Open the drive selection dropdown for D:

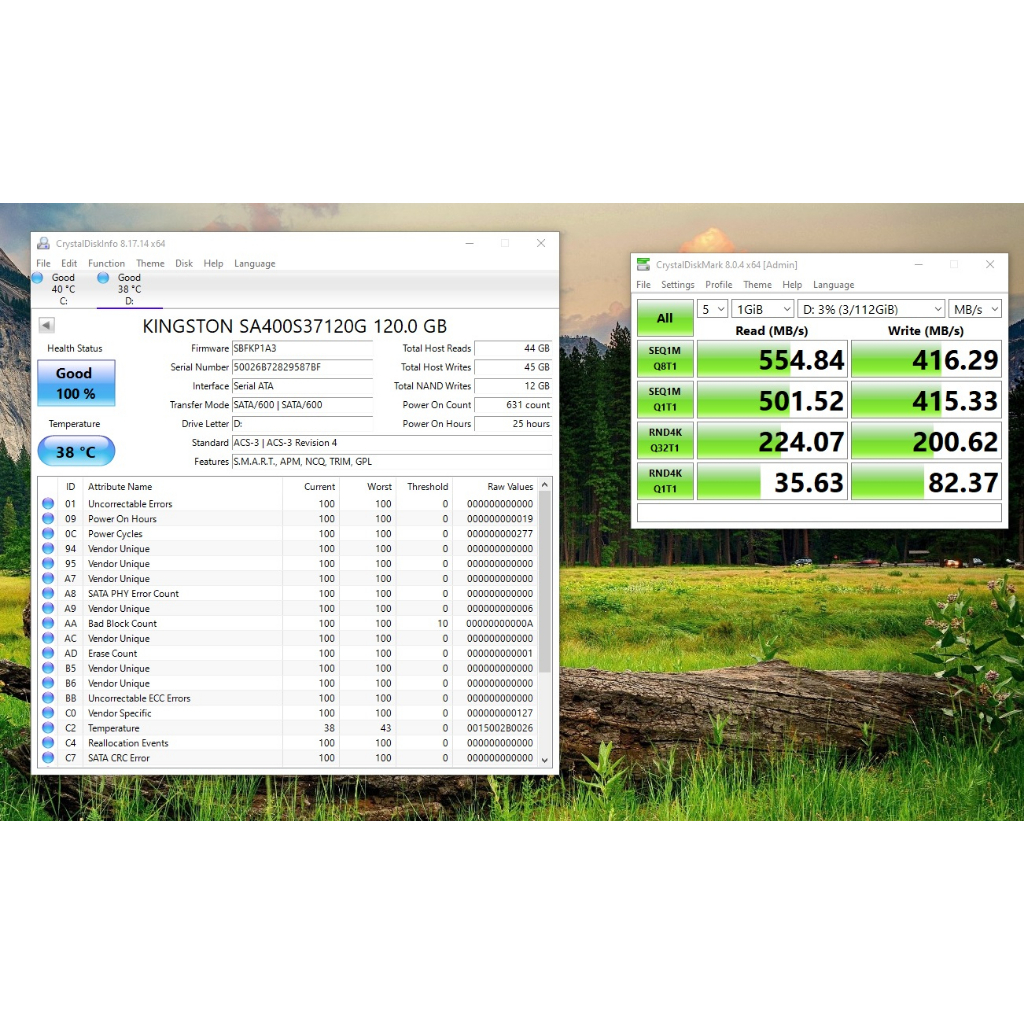(871, 308)
